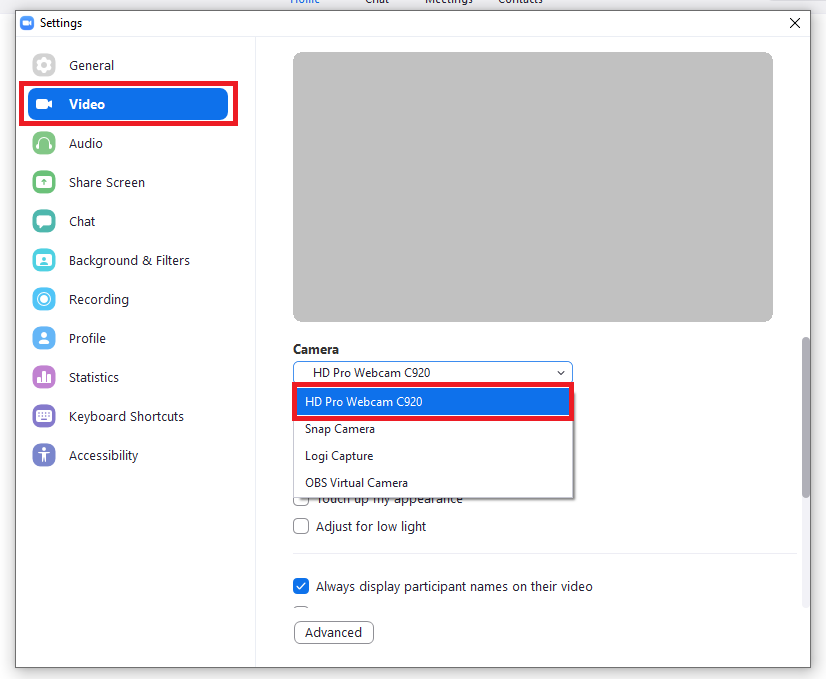Switch to the Audio settings tab
Screen dimensions: 826x679
[128, 143]
